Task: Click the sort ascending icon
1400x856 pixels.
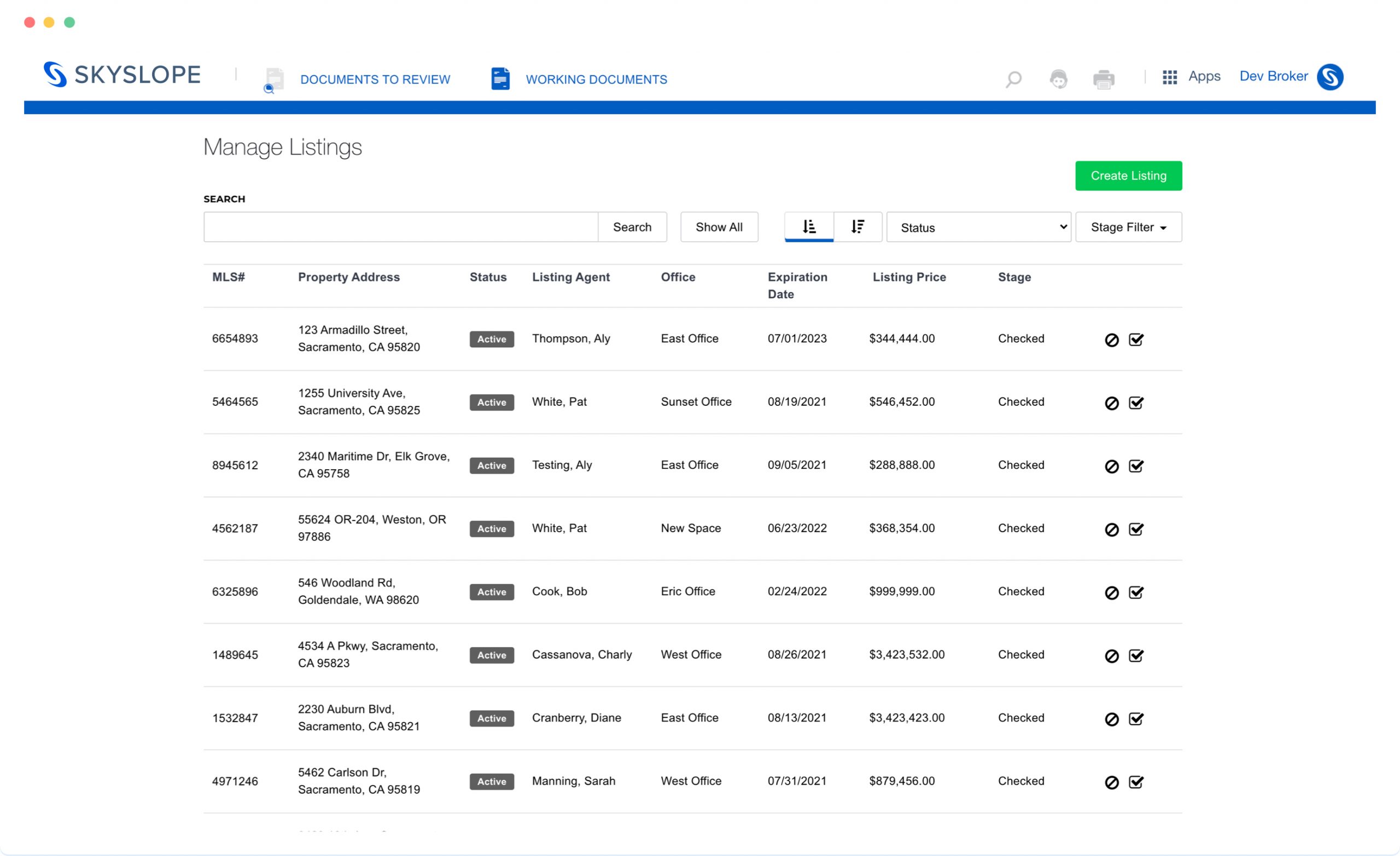Action: (809, 226)
